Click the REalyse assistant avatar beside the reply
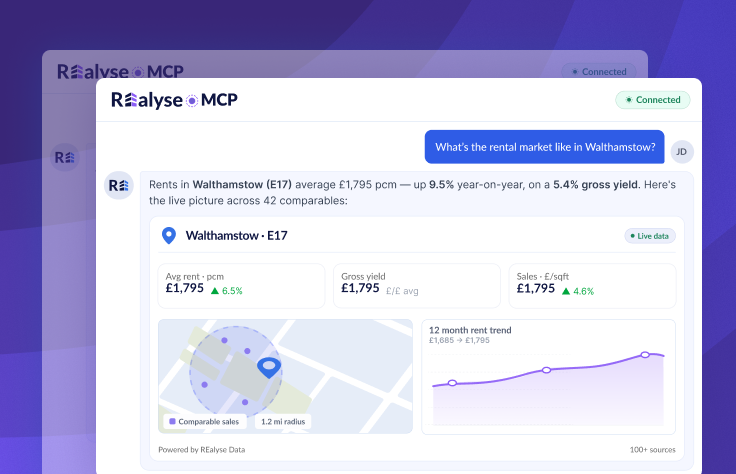The height and width of the screenshot is (474, 736). tap(119, 185)
